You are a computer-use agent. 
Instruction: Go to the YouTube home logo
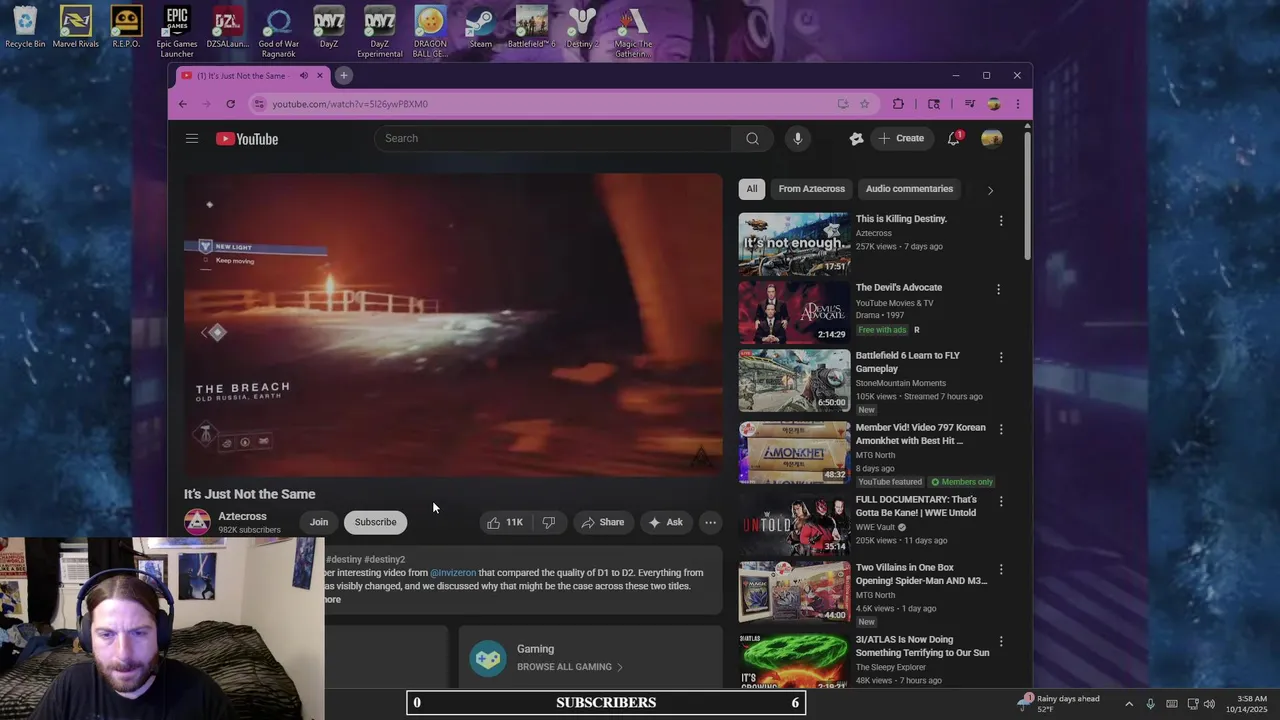pos(247,139)
